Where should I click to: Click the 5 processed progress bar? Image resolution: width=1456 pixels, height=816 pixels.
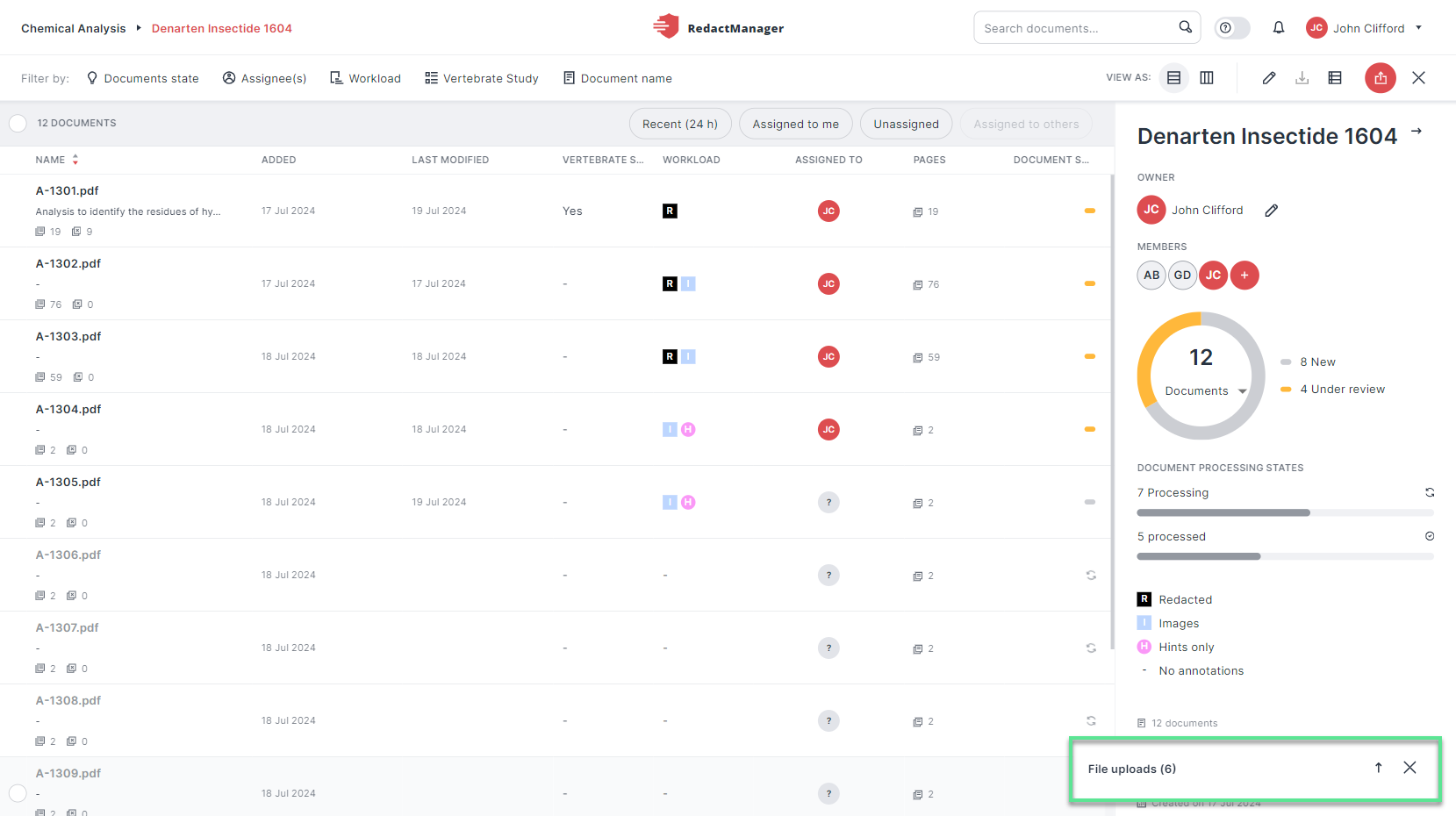pyautogui.click(x=1285, y=556)
